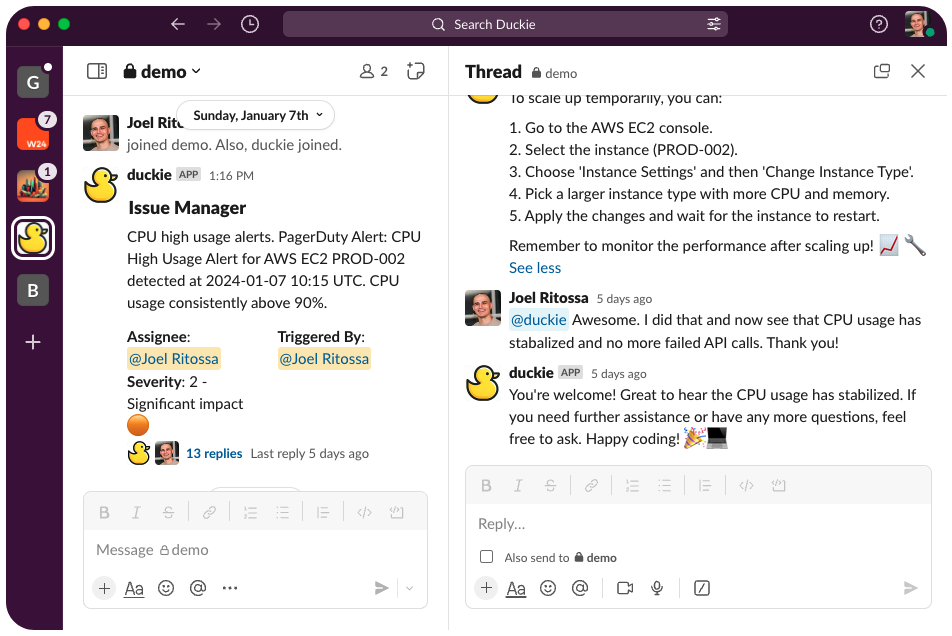Viewport: 952px width, 636px height.
Task: Open your profile avatar menu
Action: tap(918, 24)
